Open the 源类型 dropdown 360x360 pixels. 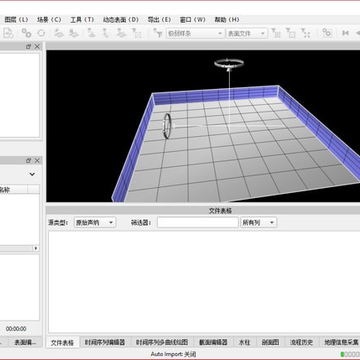(95, 223)
